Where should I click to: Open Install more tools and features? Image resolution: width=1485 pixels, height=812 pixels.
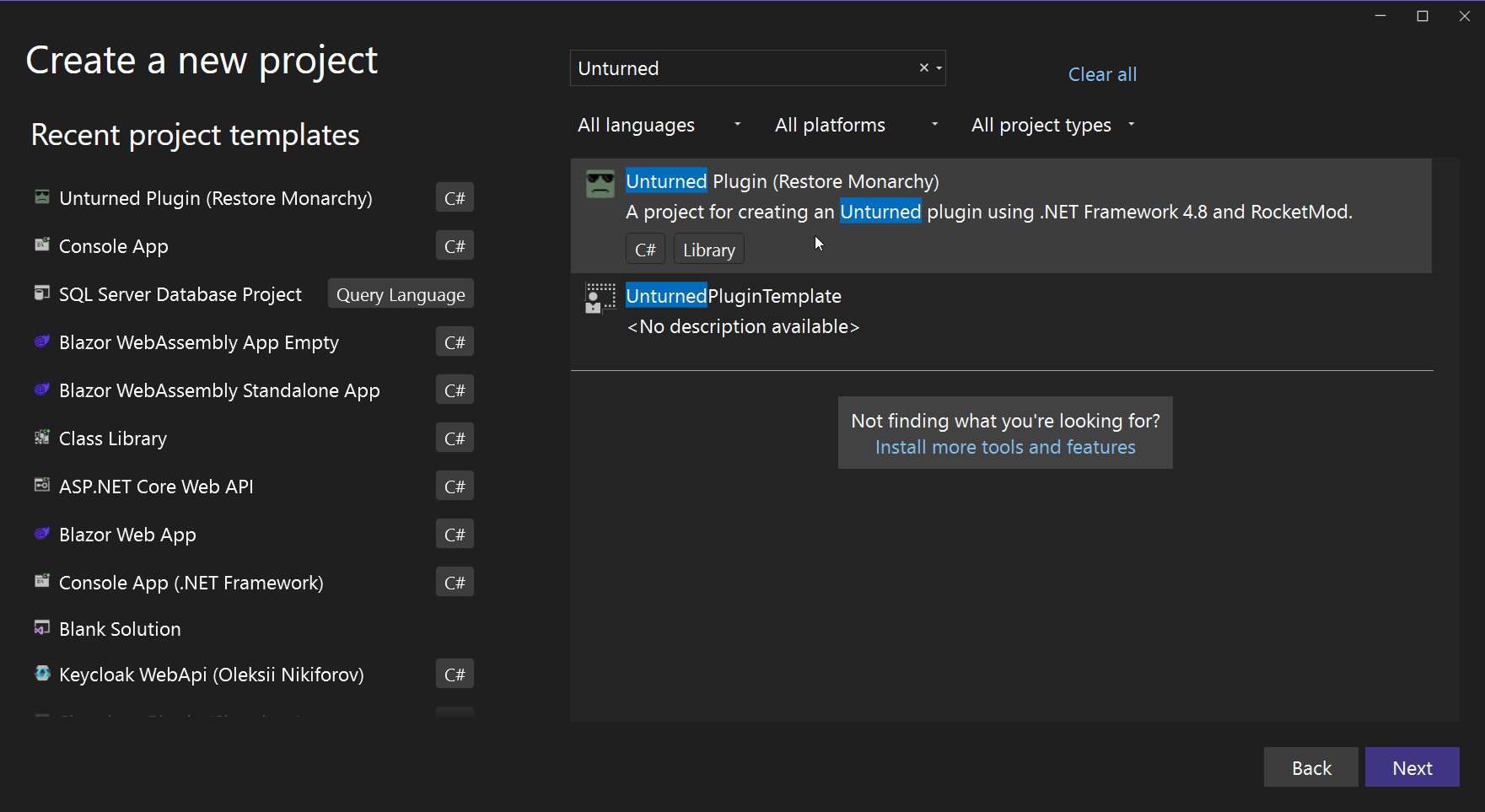click(x=1005, y=447)
